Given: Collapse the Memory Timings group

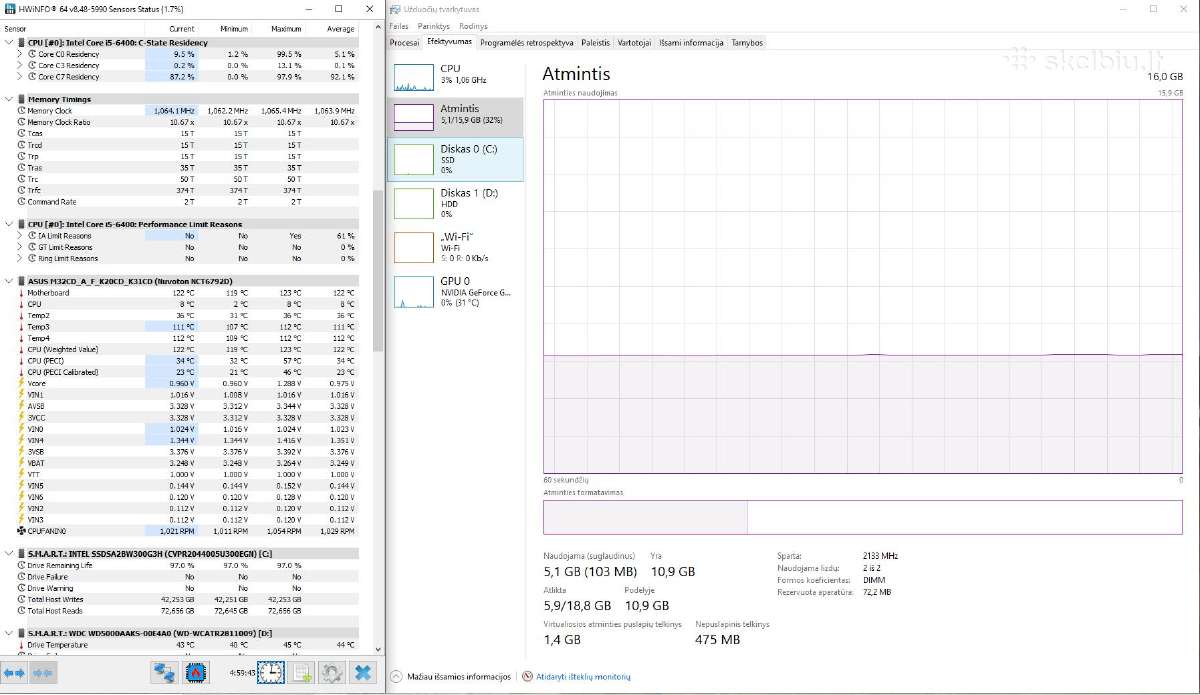Looking at the screenshot, I should (x=9, y=99).
